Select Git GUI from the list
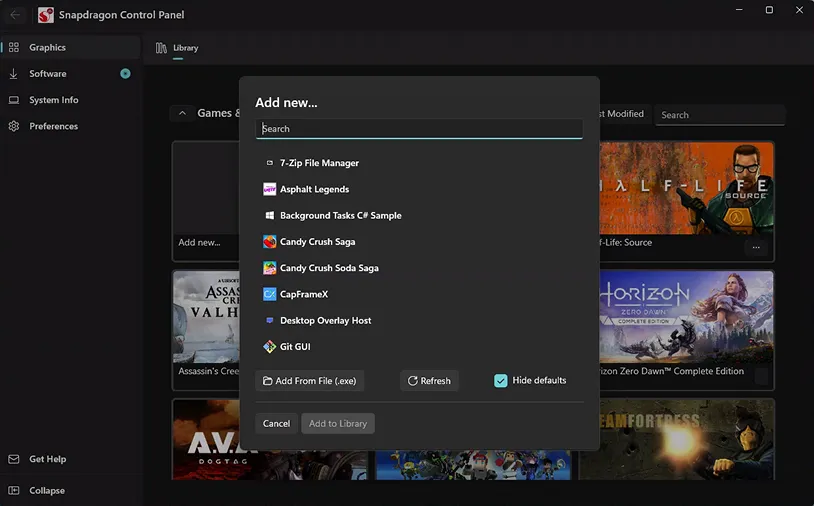Image resolution: width=814 pixels, height=506 pixels. (295, 347)
